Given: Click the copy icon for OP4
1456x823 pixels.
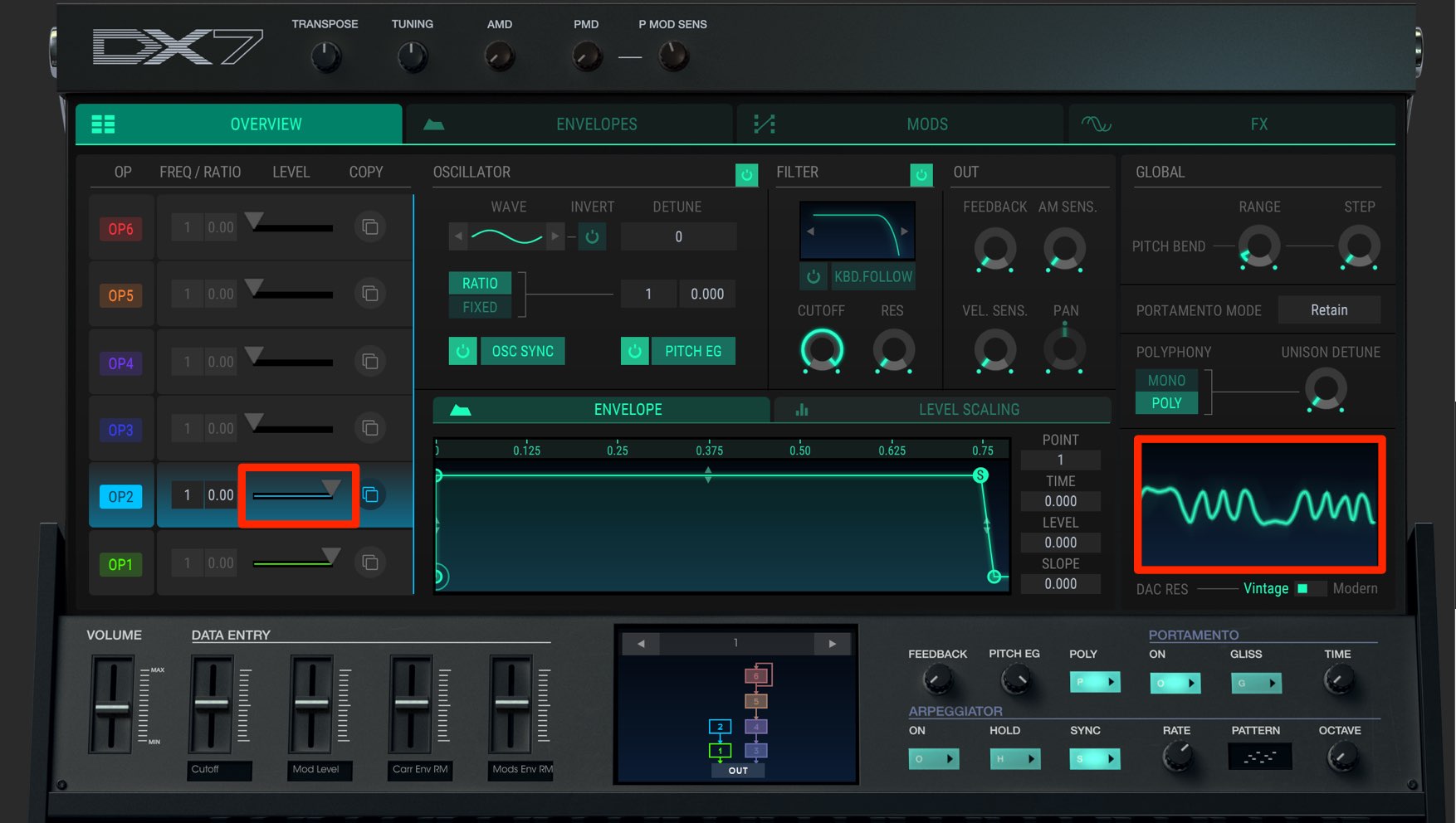Looking at the screenshot, I should pyautogui.click(x=370, y=362).
